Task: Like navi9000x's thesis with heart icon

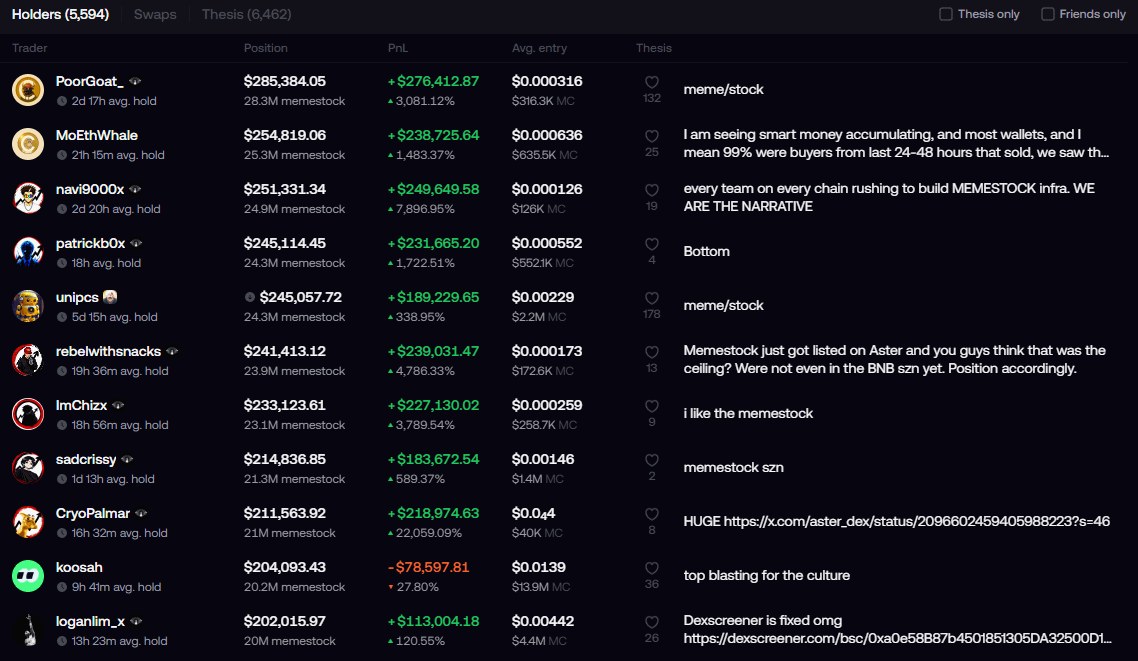Action: 652,190
